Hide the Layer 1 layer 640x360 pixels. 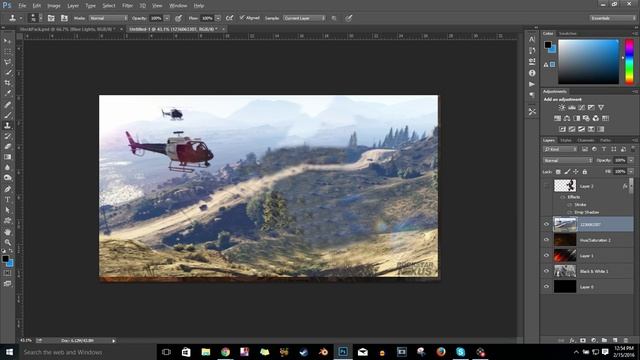click(546, 256)
